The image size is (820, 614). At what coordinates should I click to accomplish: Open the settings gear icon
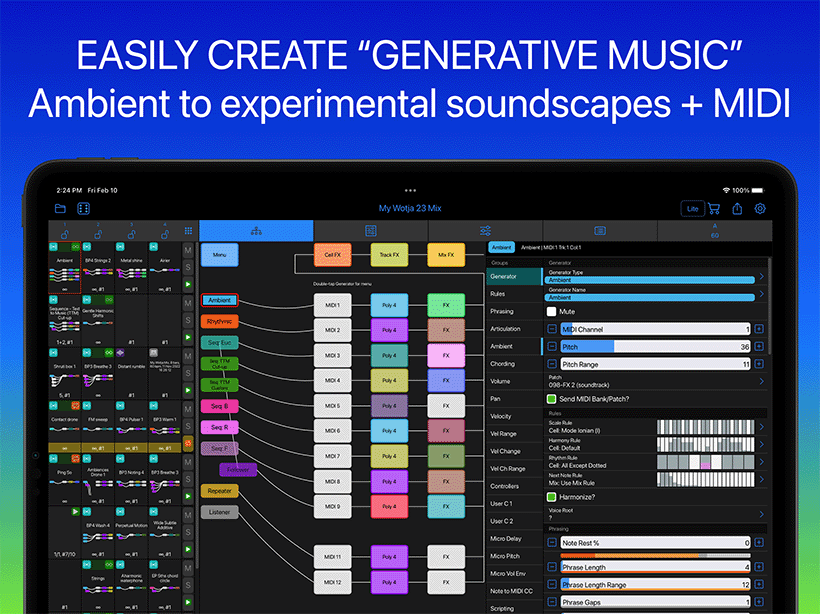(760, 208)
